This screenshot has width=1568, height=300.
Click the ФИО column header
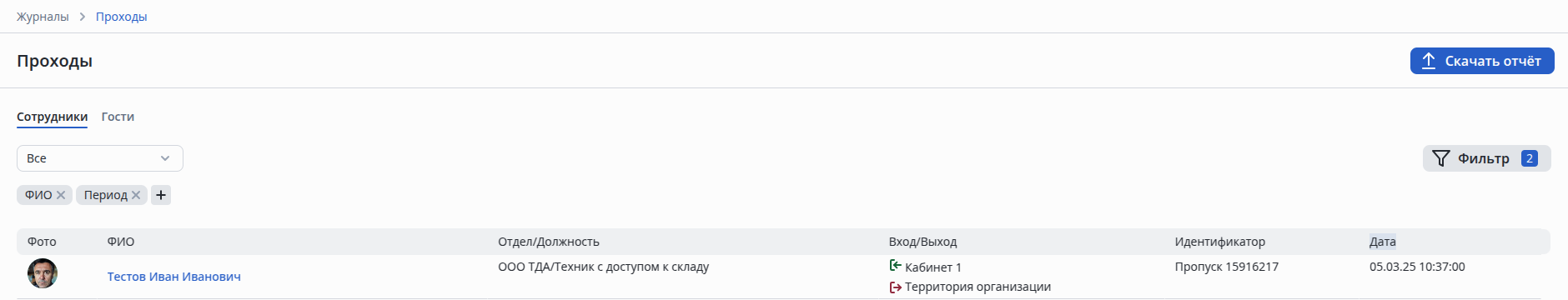coord(120,242)
